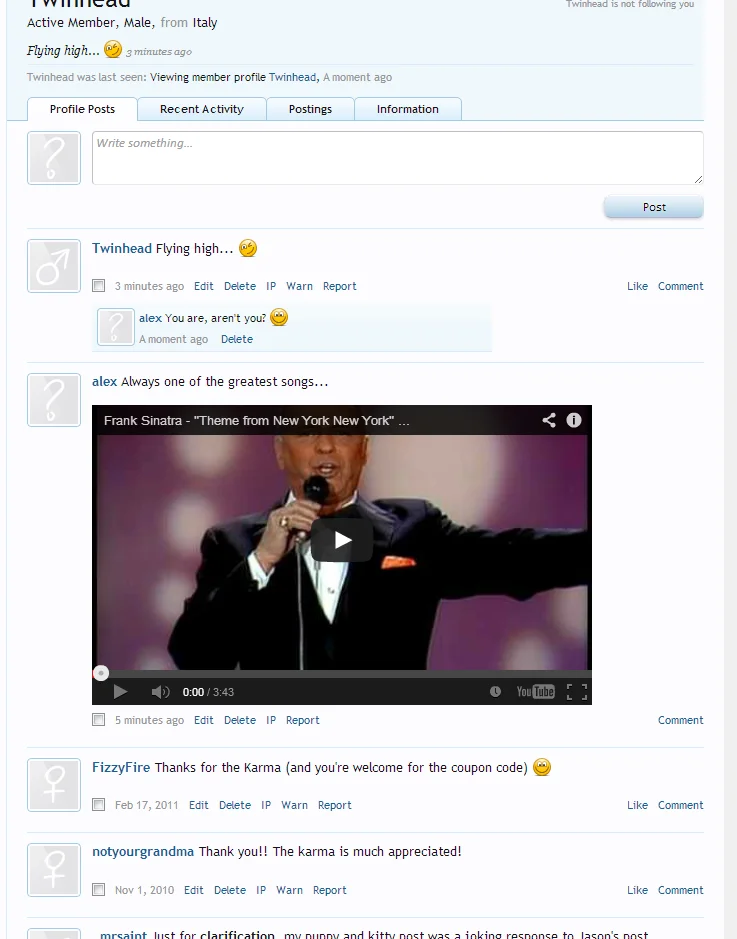Comment on notyourgrandma's post
This screenshot has height=939, width=737.
681,890
